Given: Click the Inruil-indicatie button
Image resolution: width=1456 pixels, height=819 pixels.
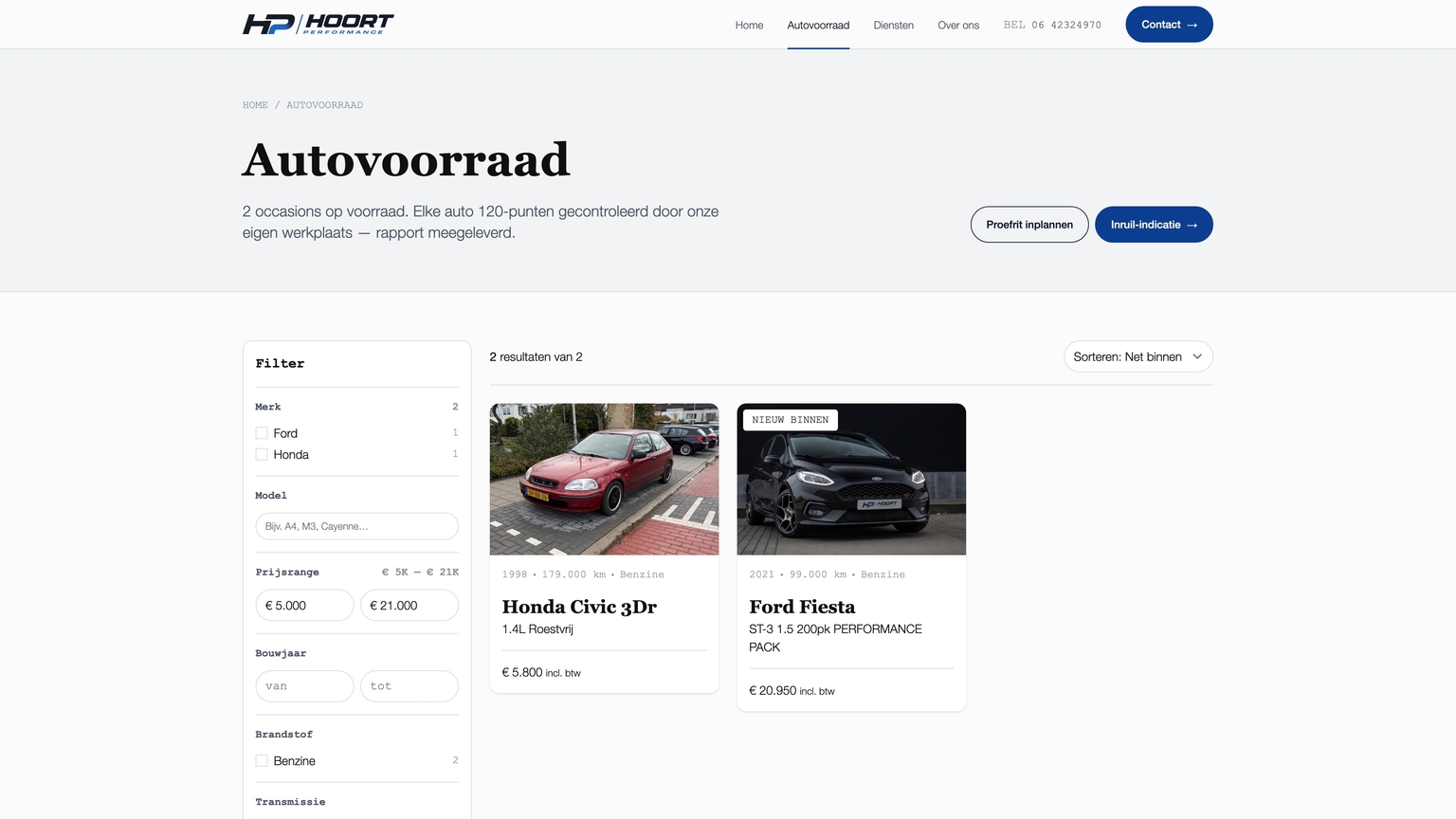Looking at the screenshot, I should 1154,225.
